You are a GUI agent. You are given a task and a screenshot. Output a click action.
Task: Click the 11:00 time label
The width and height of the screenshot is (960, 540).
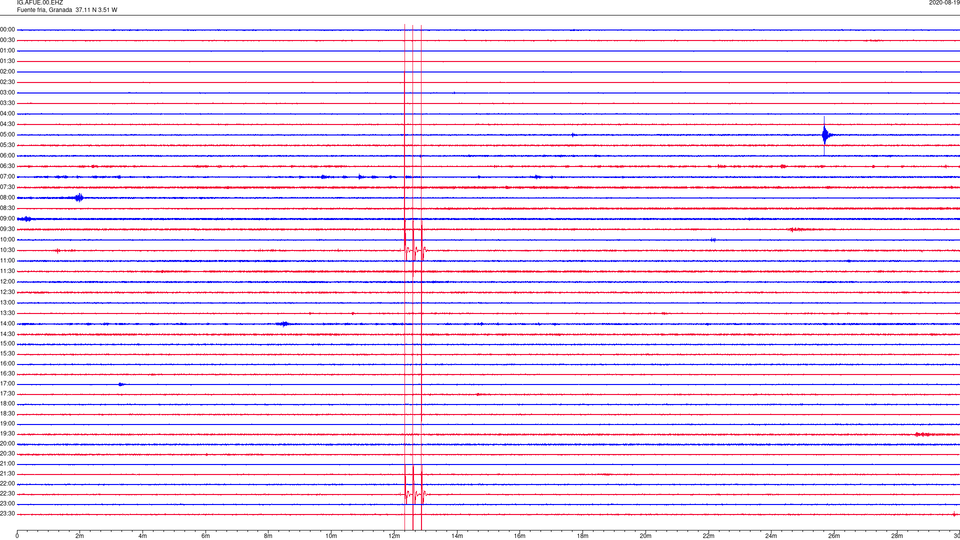point(7,261)
